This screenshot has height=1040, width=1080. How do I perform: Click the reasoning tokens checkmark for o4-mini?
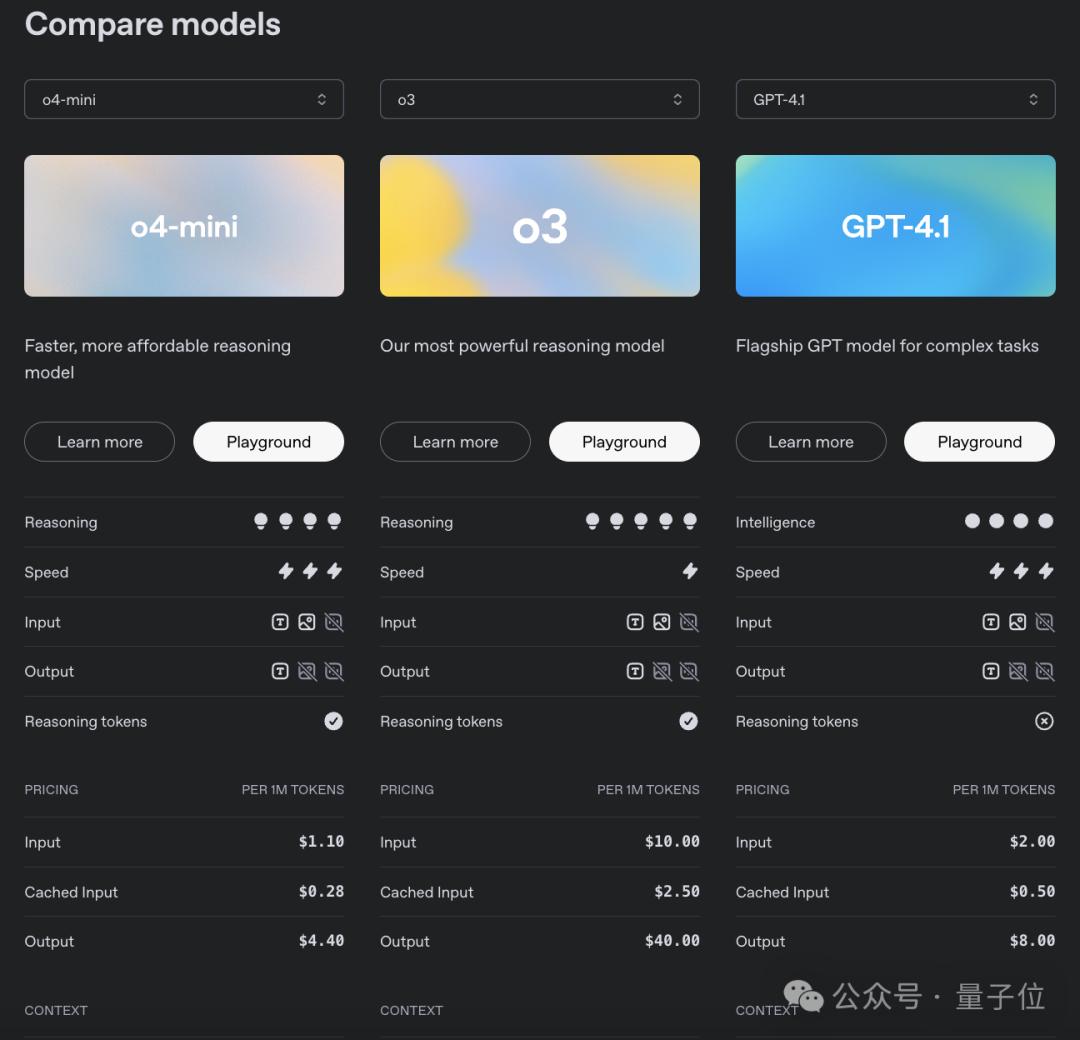333,720
